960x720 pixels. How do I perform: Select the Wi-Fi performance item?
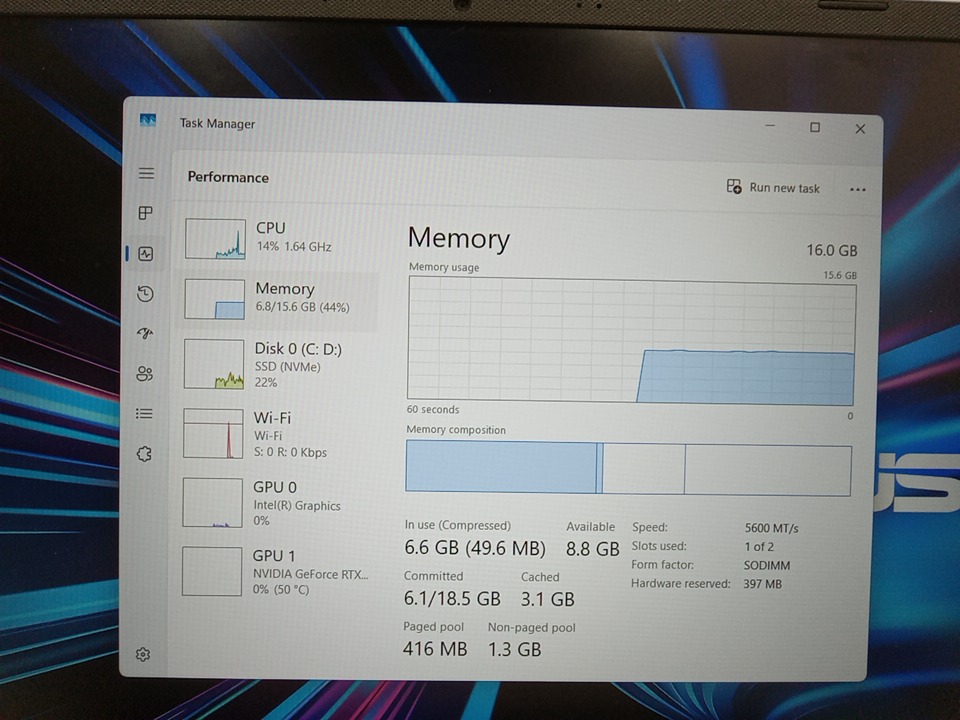[280, 434]
